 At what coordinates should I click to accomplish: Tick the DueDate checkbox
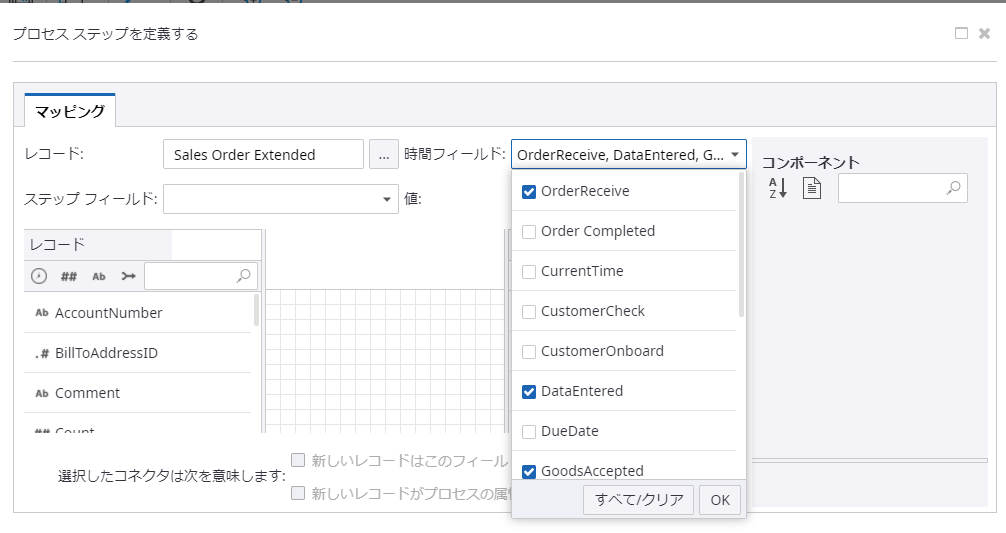click(529, 431)
